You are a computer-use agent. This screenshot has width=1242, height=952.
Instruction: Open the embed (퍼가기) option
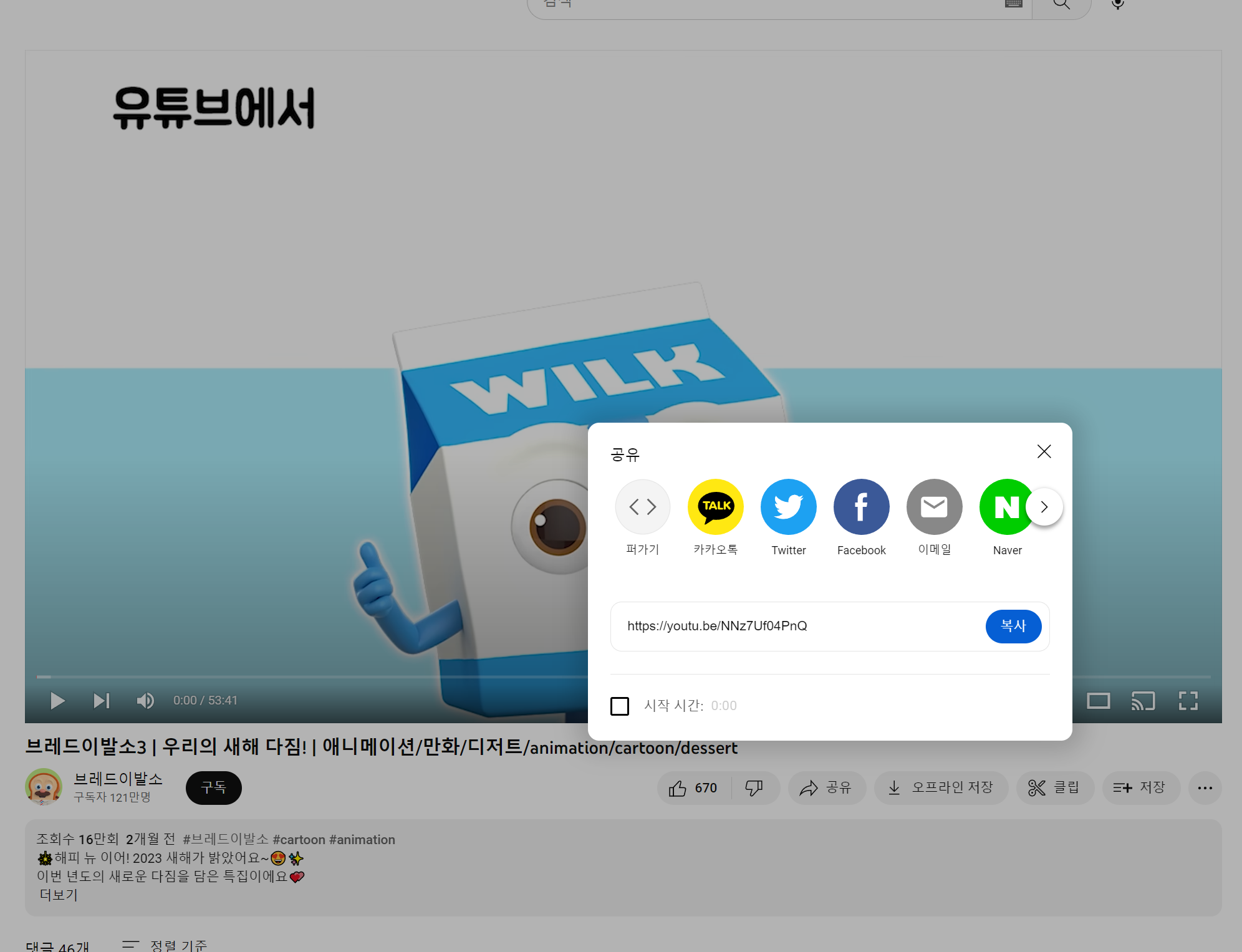642,507
